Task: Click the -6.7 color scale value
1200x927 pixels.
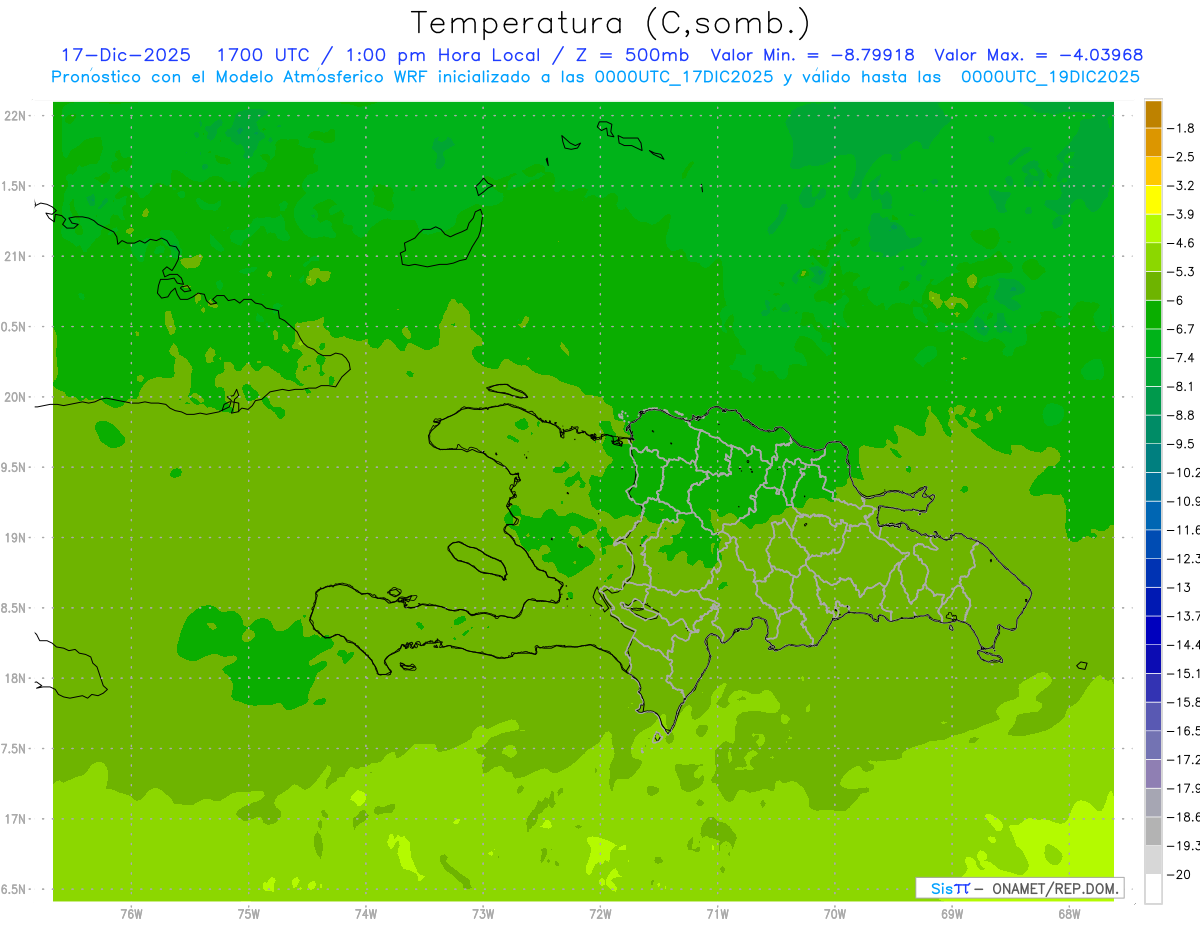Action: pyautogui.click(x=1181, y=329)
